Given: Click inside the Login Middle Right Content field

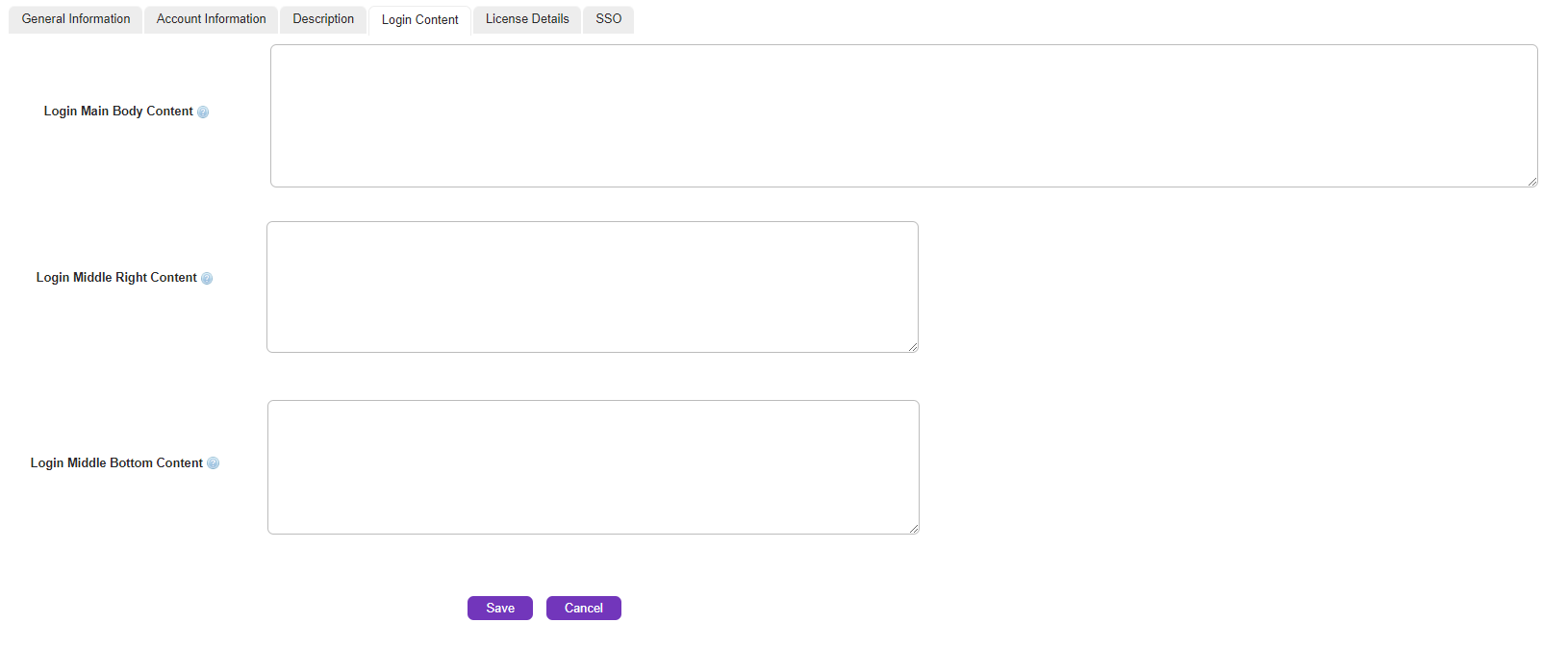Looking at the screenshot, I should 592,287.
